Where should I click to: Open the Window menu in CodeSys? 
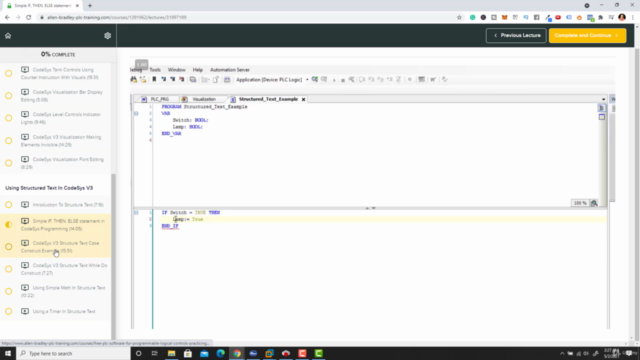(176, 70)
